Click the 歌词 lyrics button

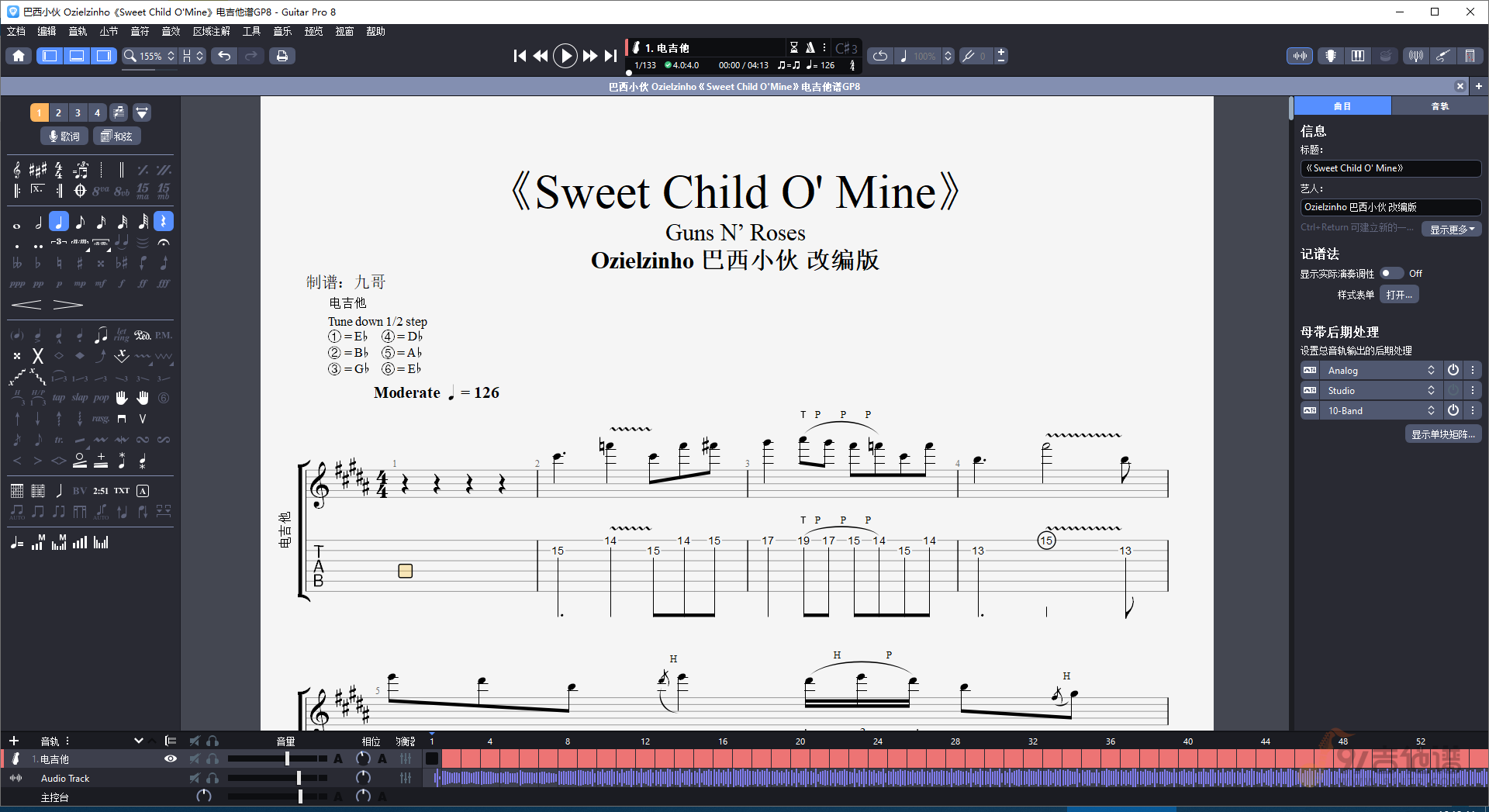[64, 136]
